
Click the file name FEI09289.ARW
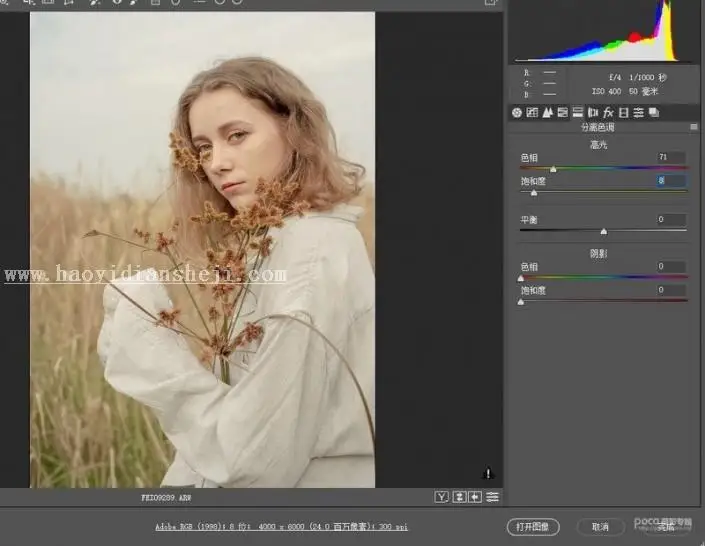click(x=166, y=498)
